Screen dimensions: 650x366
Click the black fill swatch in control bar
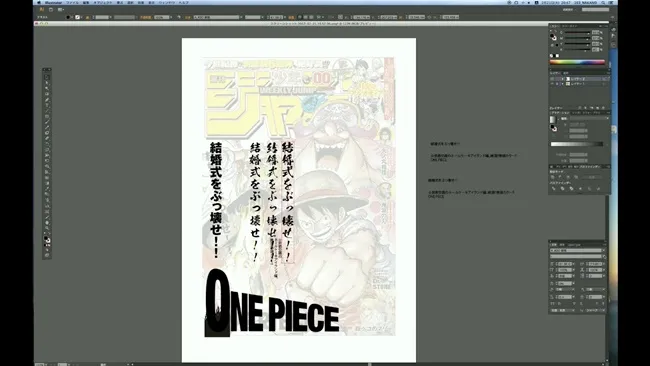[68, 17]
